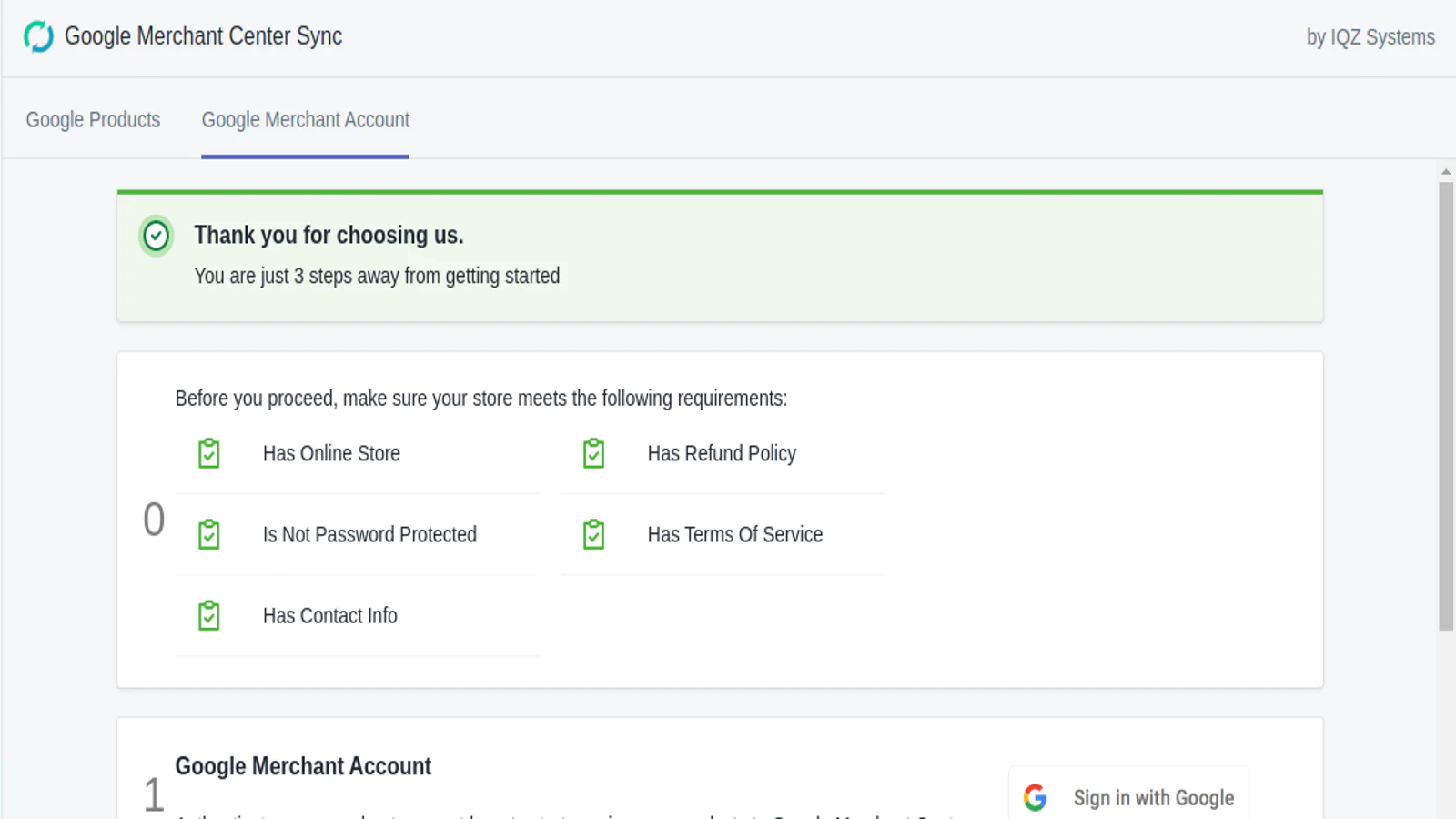Click the by IQZ Systems link
The width and height of the screenshot is (1456, 819).
1370,37
